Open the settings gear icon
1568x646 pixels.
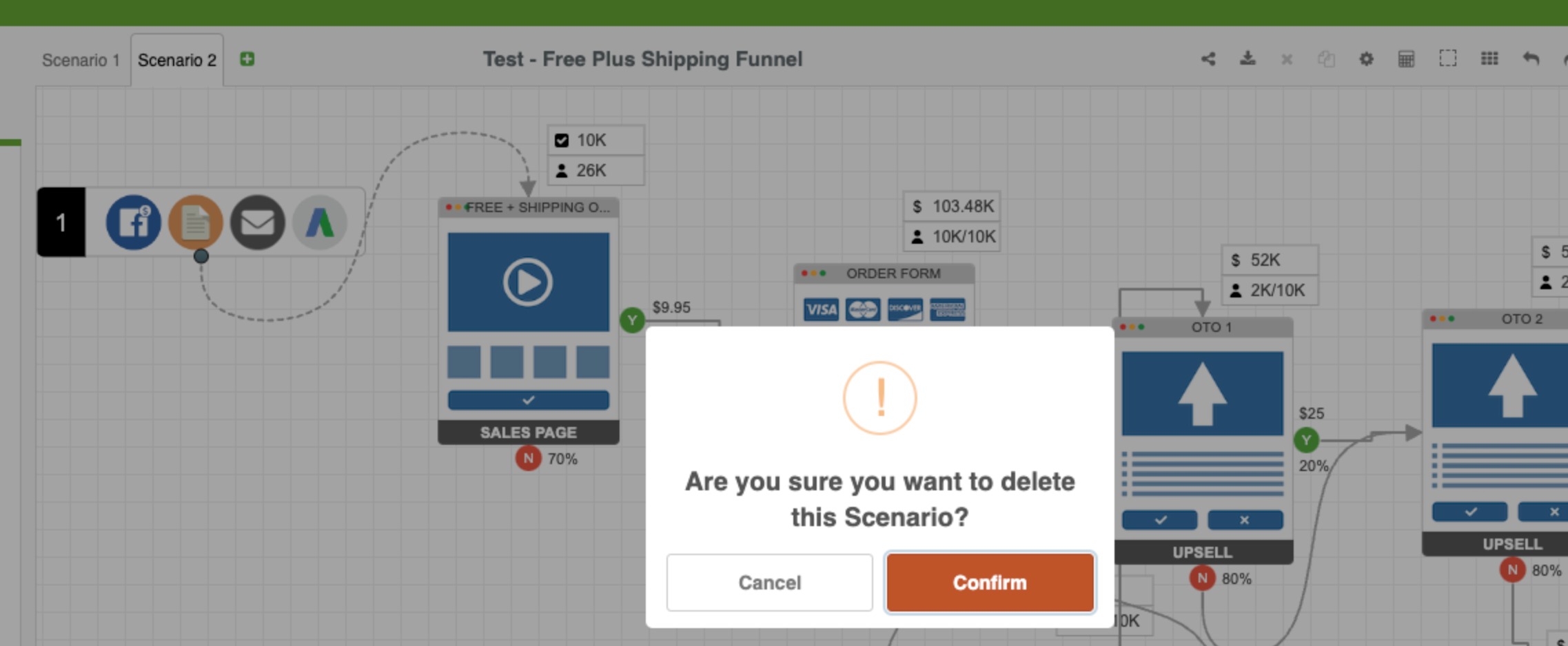[1366, 59]
